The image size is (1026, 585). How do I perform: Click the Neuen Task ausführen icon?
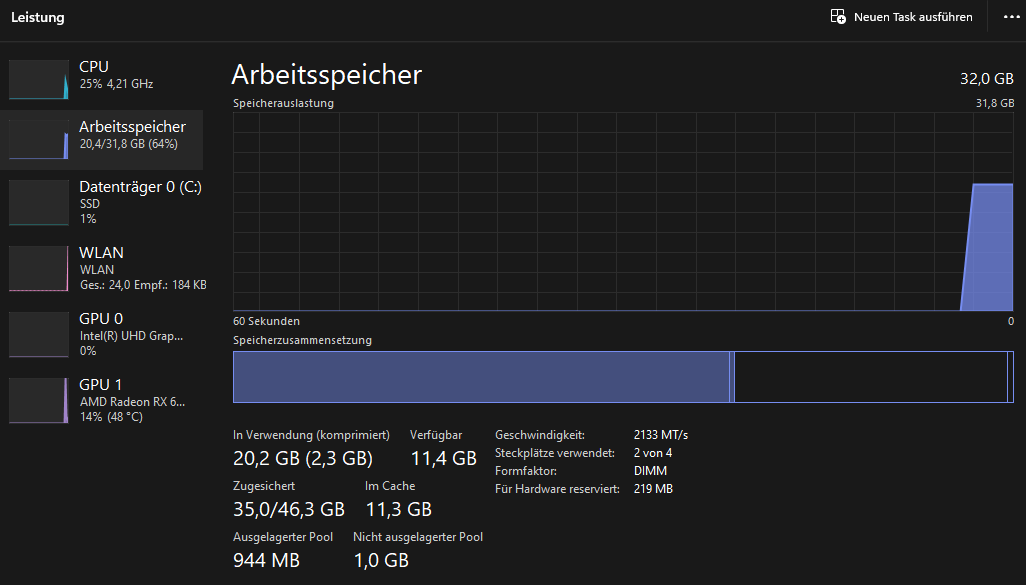pyautogui.click(x=838, y=17)
